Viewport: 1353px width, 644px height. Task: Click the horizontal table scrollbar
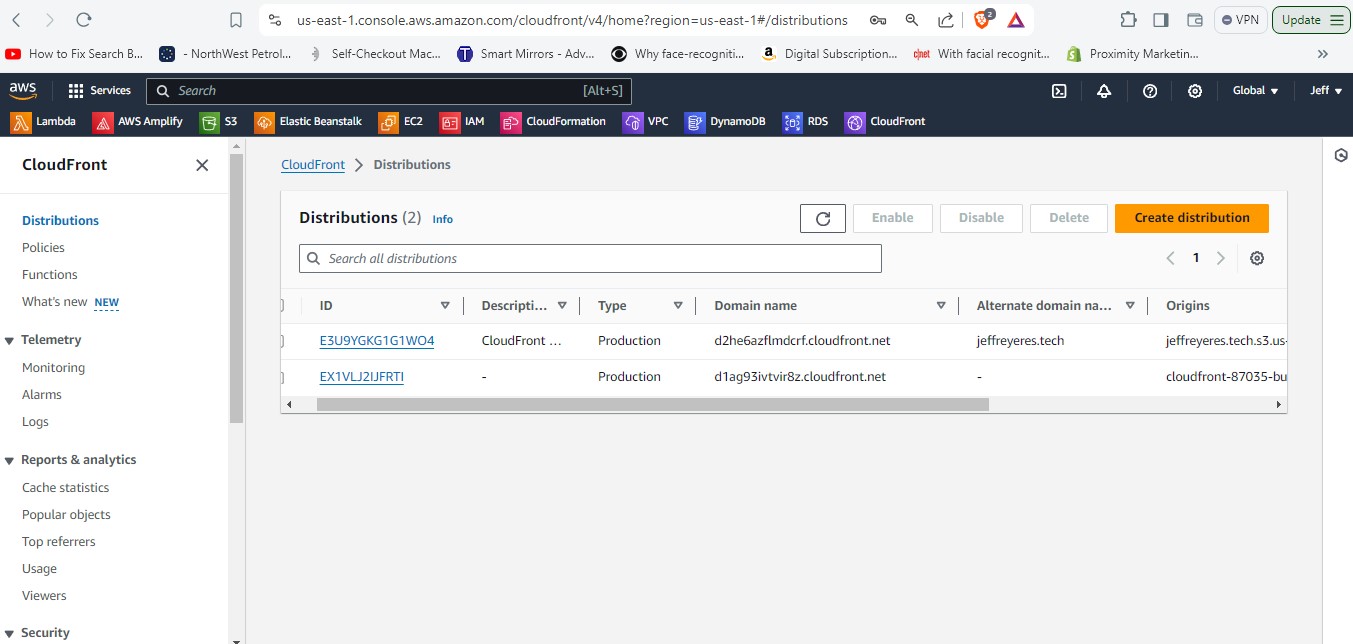652,405
